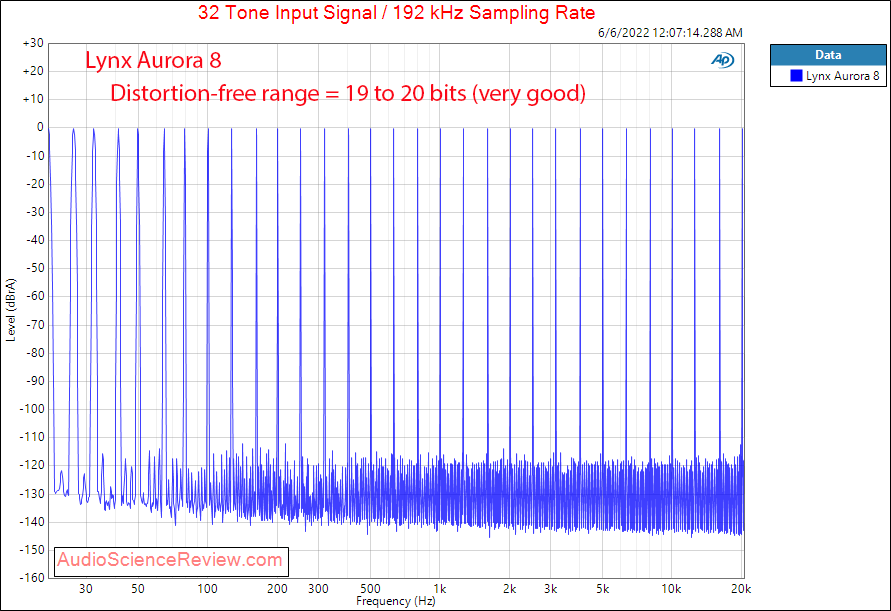891x611 pixels.
Task: Click the Data legend header
Action: tap(828, 55)
